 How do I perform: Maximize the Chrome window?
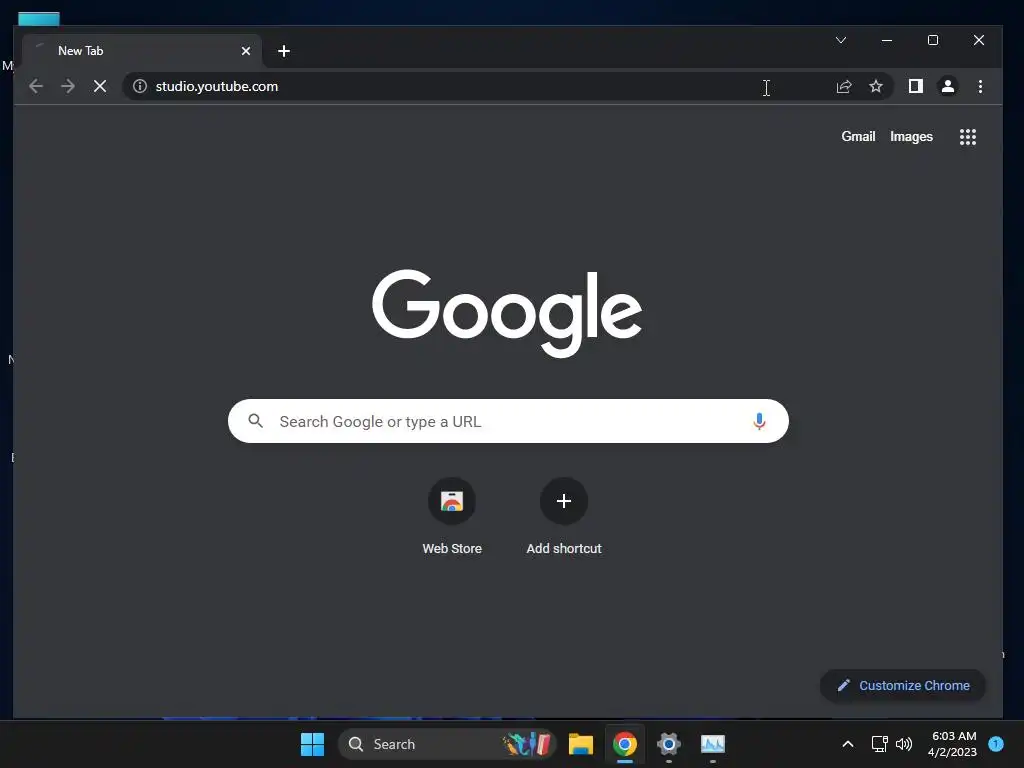(x=933, y=40)
